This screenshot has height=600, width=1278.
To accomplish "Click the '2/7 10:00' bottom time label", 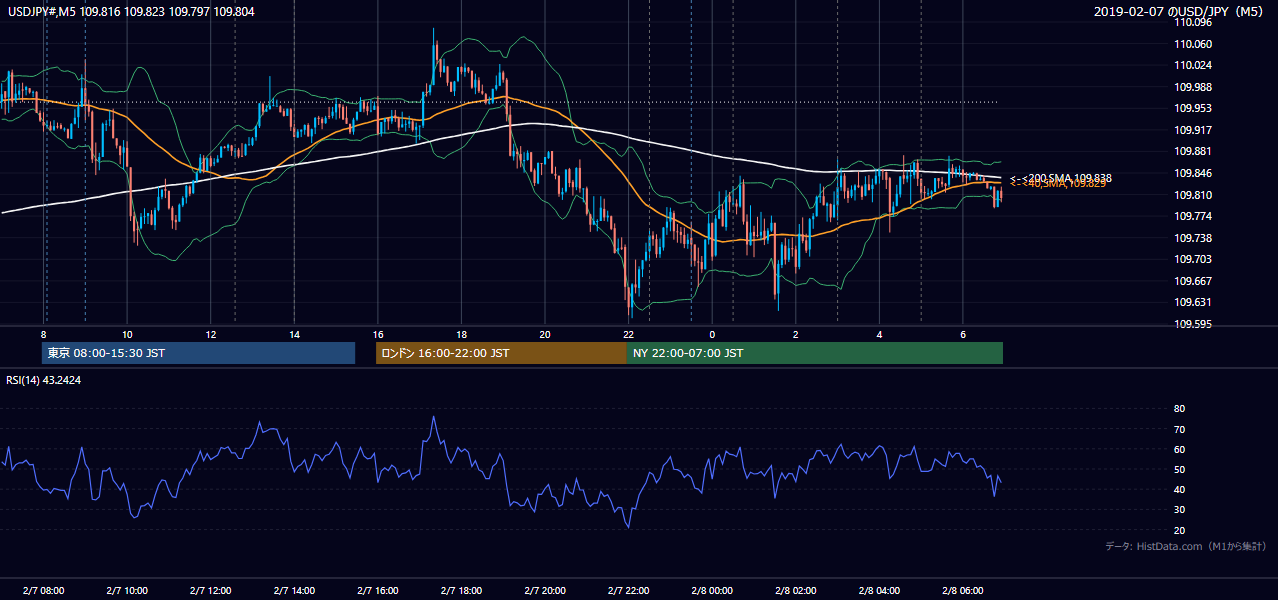I will (x=127, y=591).
